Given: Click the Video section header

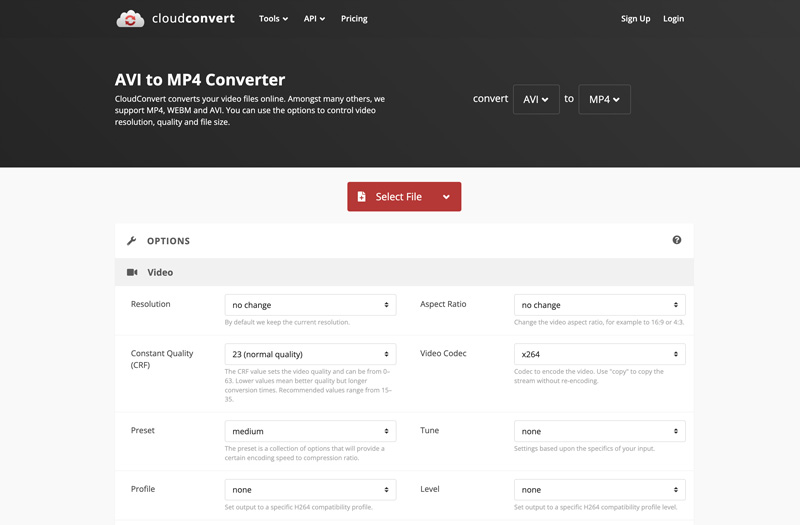Looking at the screenshot, I should click(404, 272).
